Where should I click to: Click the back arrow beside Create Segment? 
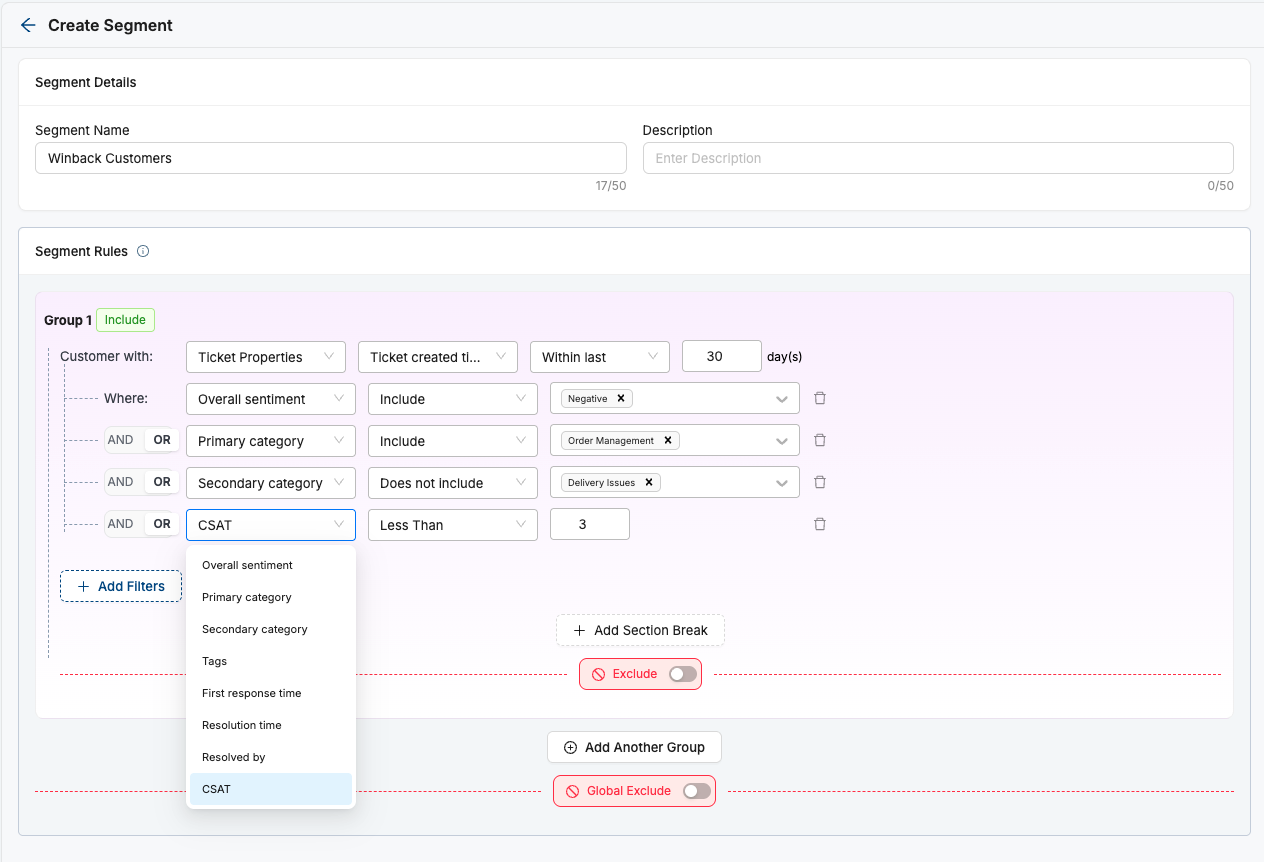coord(27,25)
